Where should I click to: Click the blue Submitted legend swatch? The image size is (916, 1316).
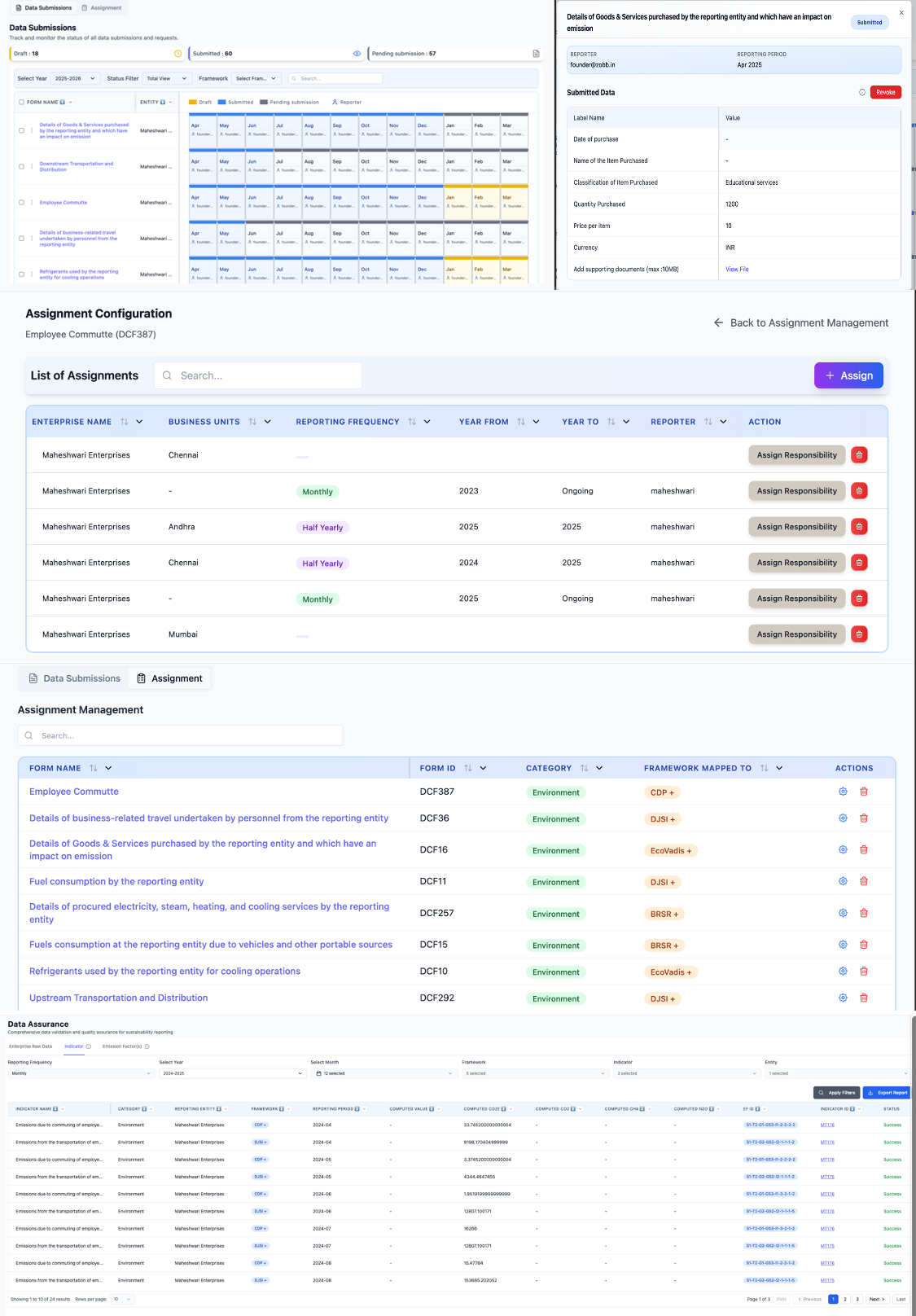point(222,103)
